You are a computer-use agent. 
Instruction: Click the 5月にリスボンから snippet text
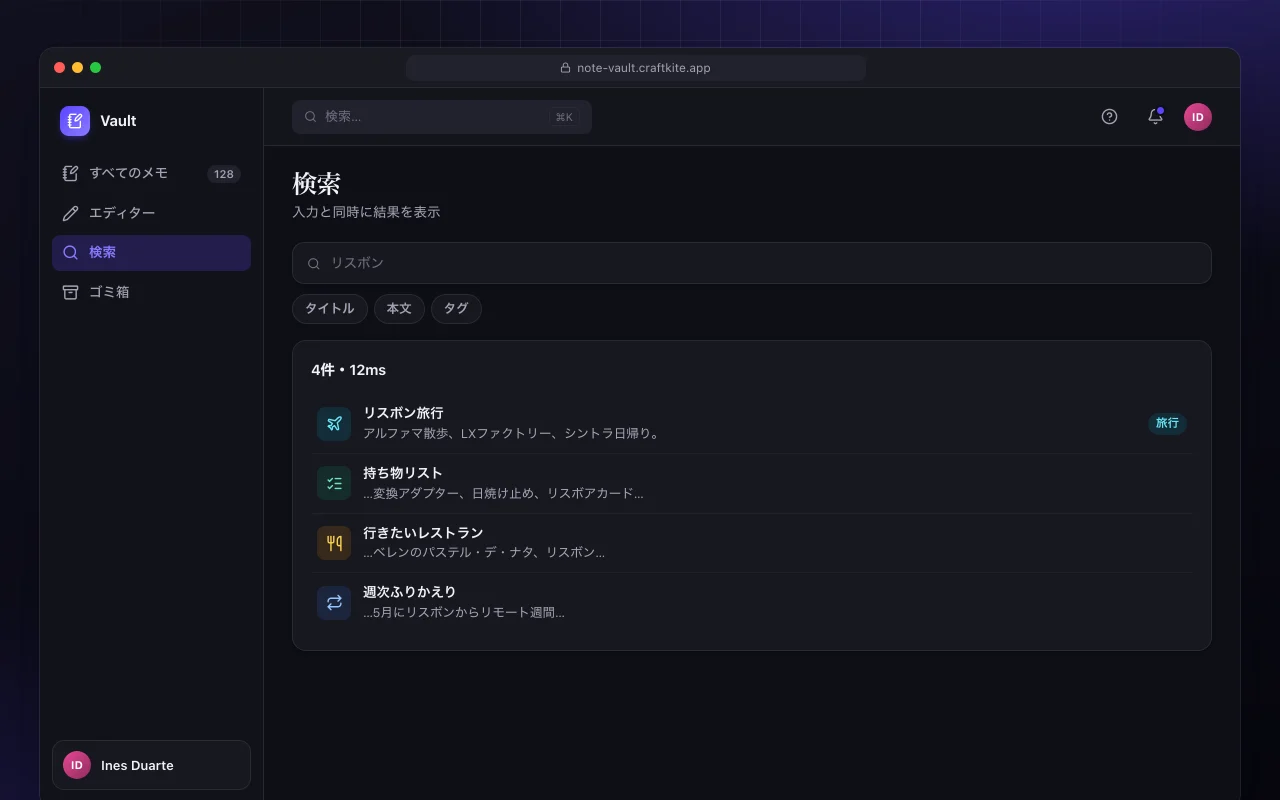pyautogui.click(x=464, y=613)
